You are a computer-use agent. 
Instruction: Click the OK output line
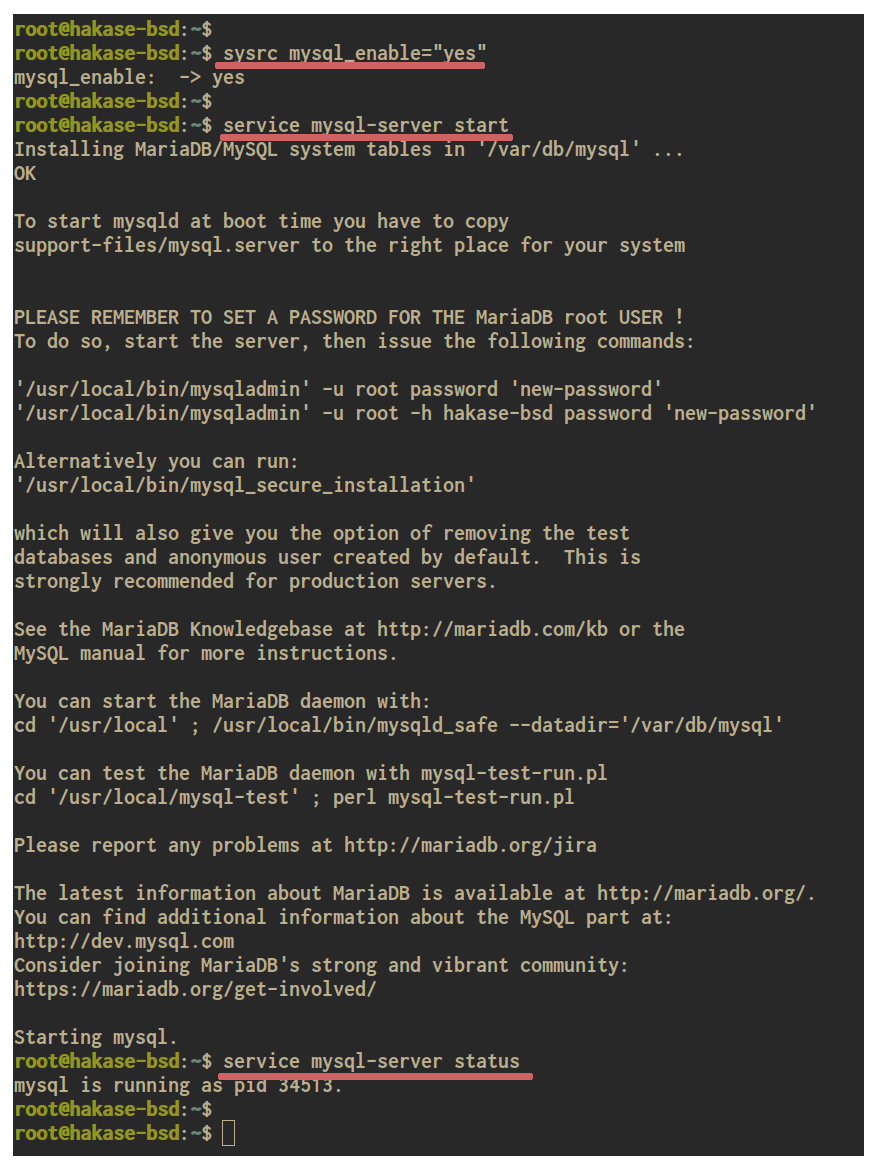point(25,174)
